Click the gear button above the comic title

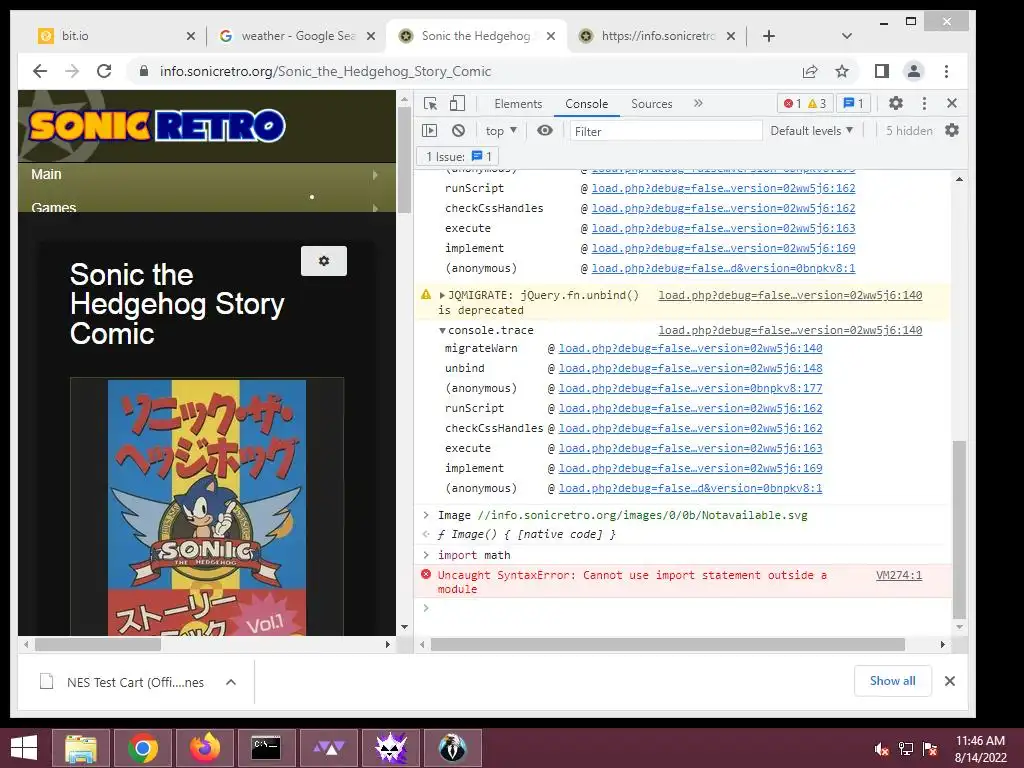(x=324, y=261)
